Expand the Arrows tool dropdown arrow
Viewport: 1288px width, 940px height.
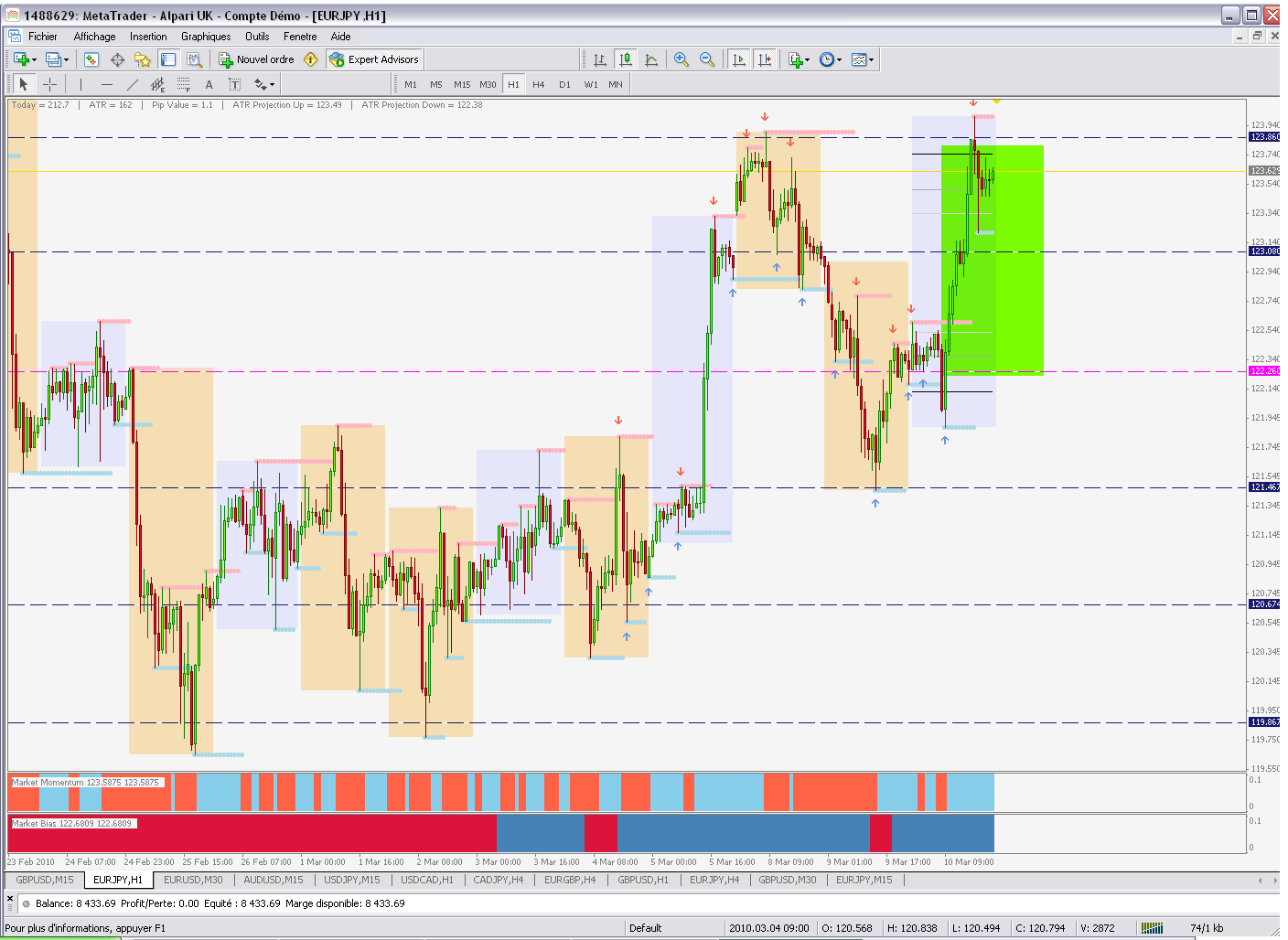[x=272, y=85]
